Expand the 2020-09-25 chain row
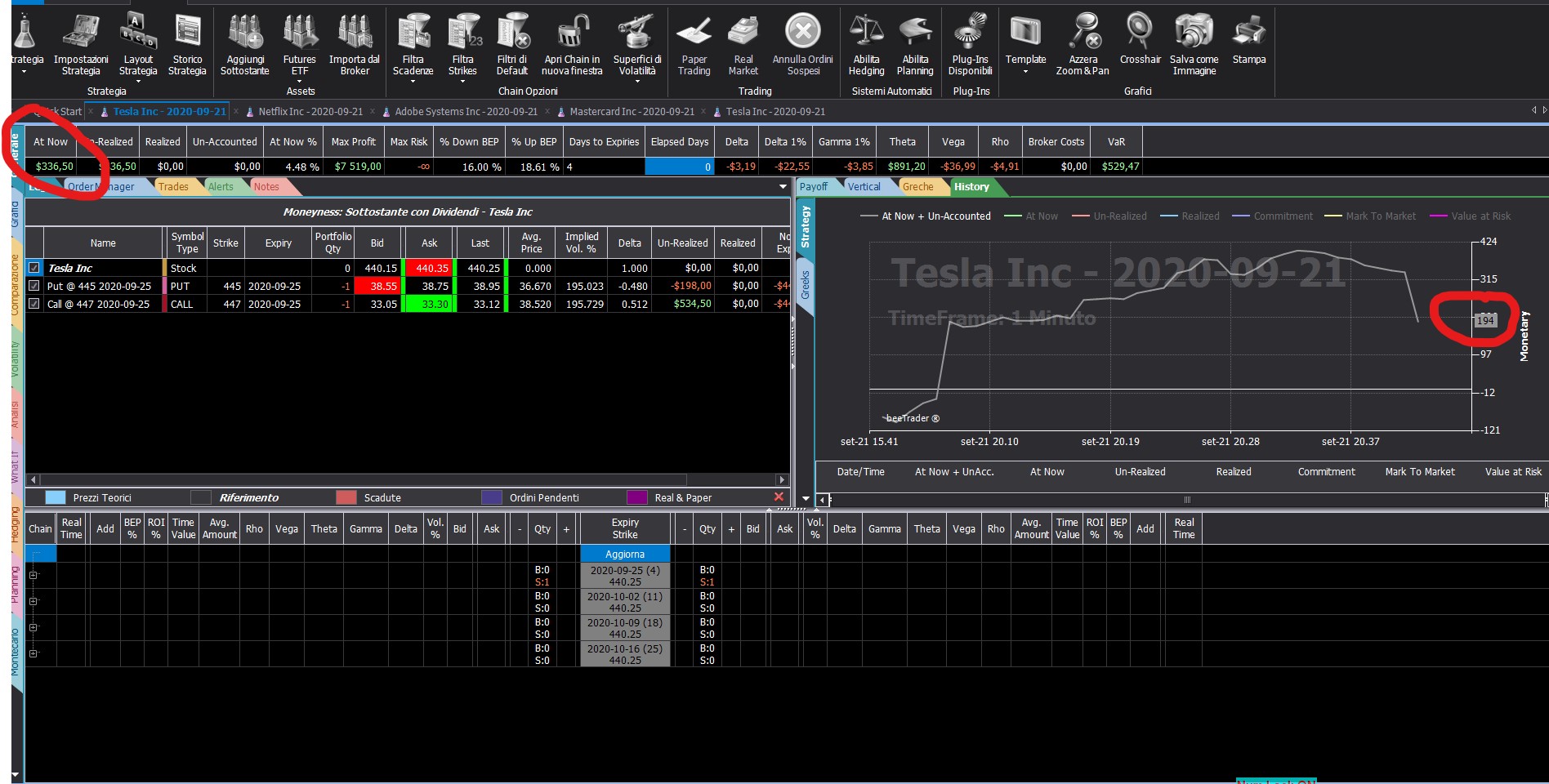Screen dimensions: 1549x784 33,576
